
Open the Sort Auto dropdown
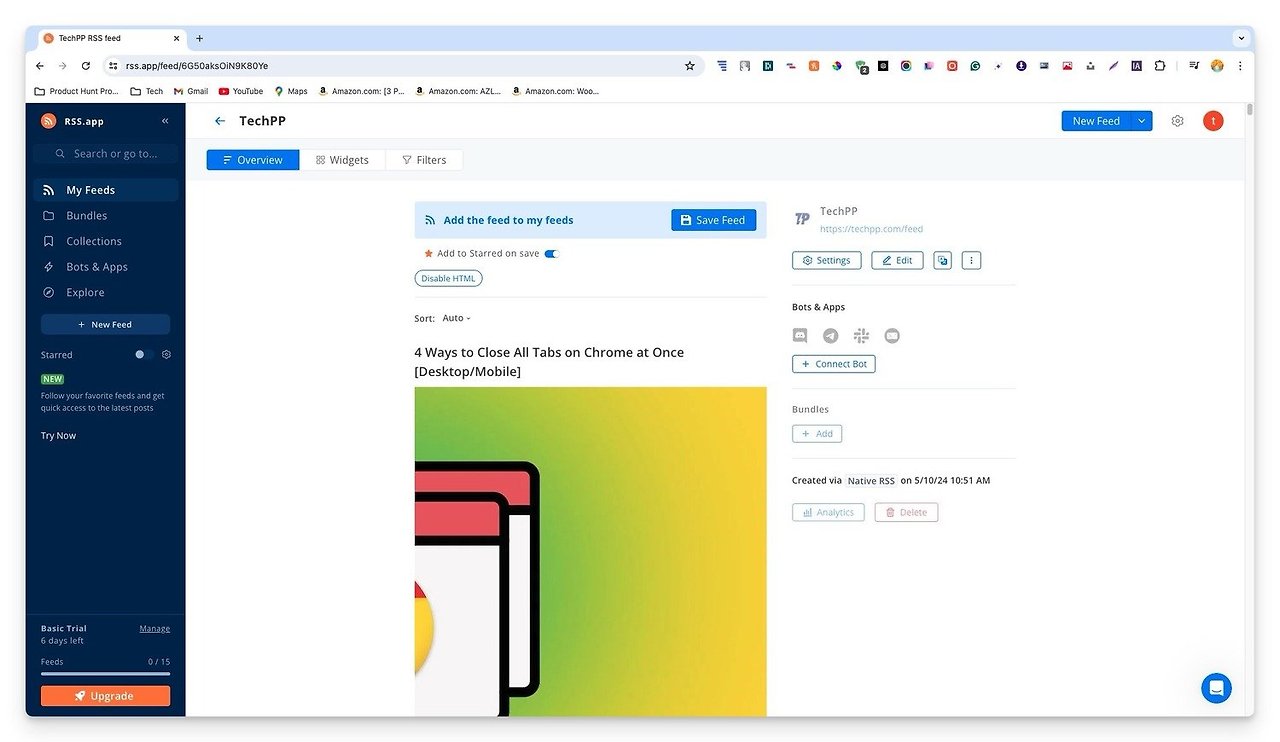tap(456, 318)
